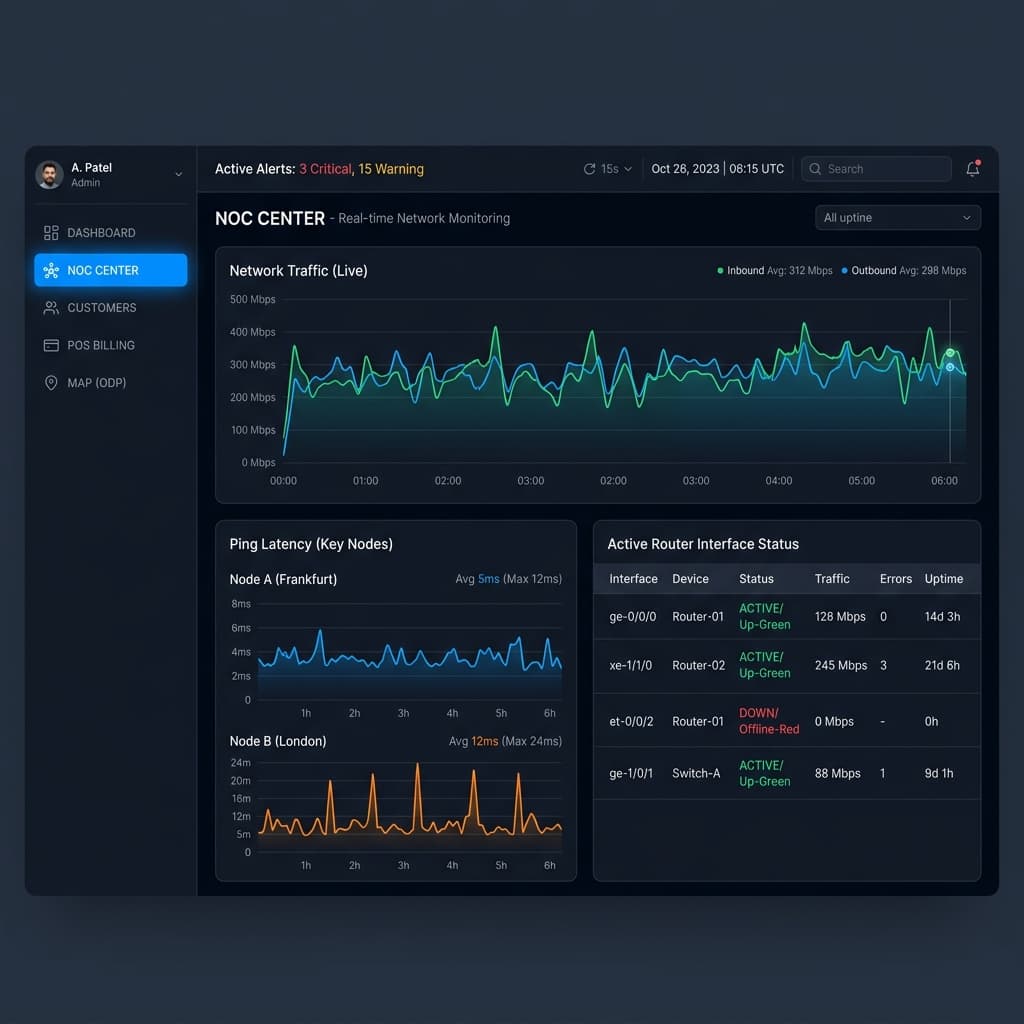1024x1024 pixels.
Task: Open the CUSTOMERS menu item
Action: 111,308
